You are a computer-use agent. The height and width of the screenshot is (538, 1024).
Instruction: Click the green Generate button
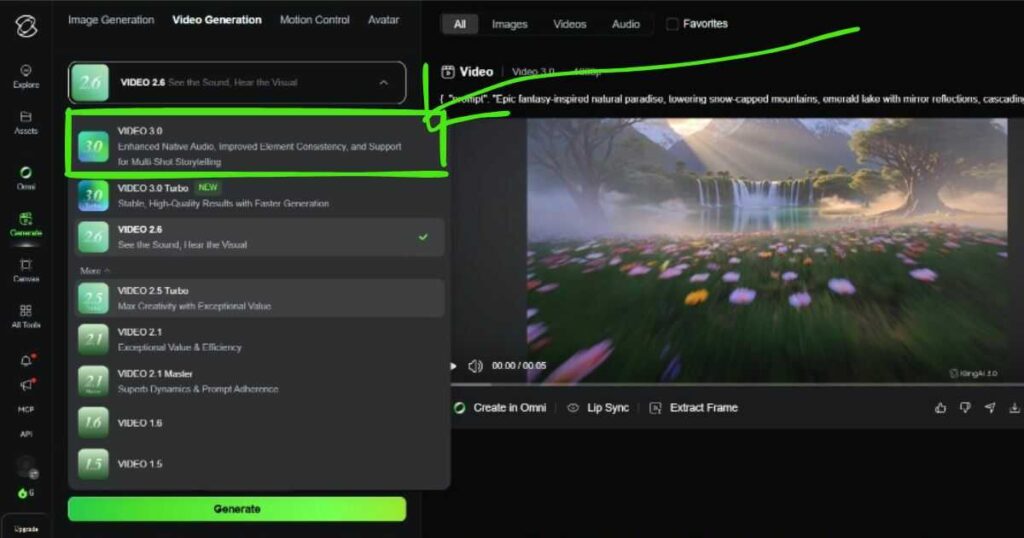pyautogui.click(x=236, y=509)
